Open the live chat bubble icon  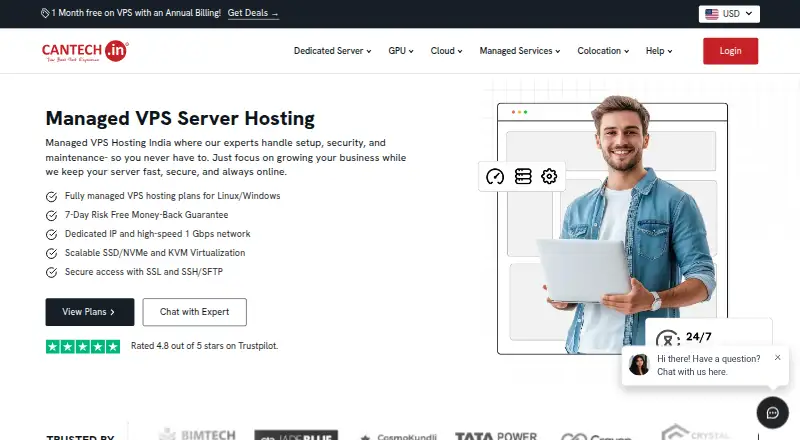pos(772,412)
